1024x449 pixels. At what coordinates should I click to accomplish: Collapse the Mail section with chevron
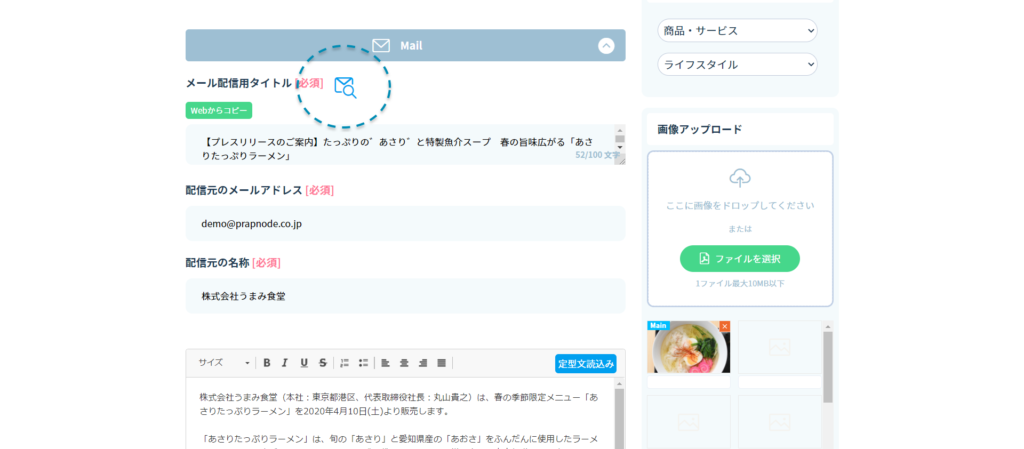605,45
